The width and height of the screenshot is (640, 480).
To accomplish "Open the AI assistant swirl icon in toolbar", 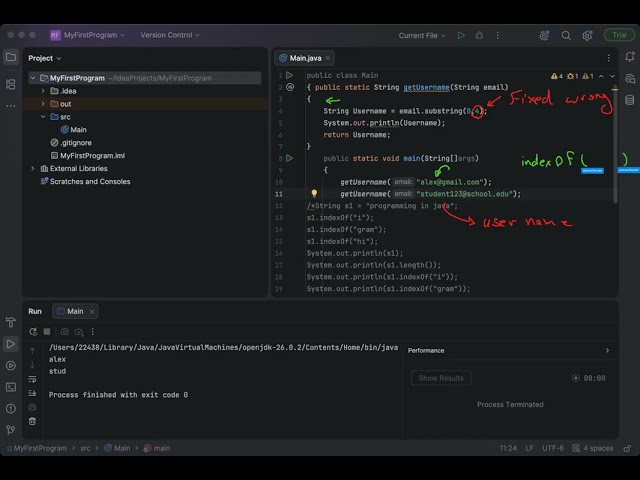I will pyautogui.click(x=544, y=36).
